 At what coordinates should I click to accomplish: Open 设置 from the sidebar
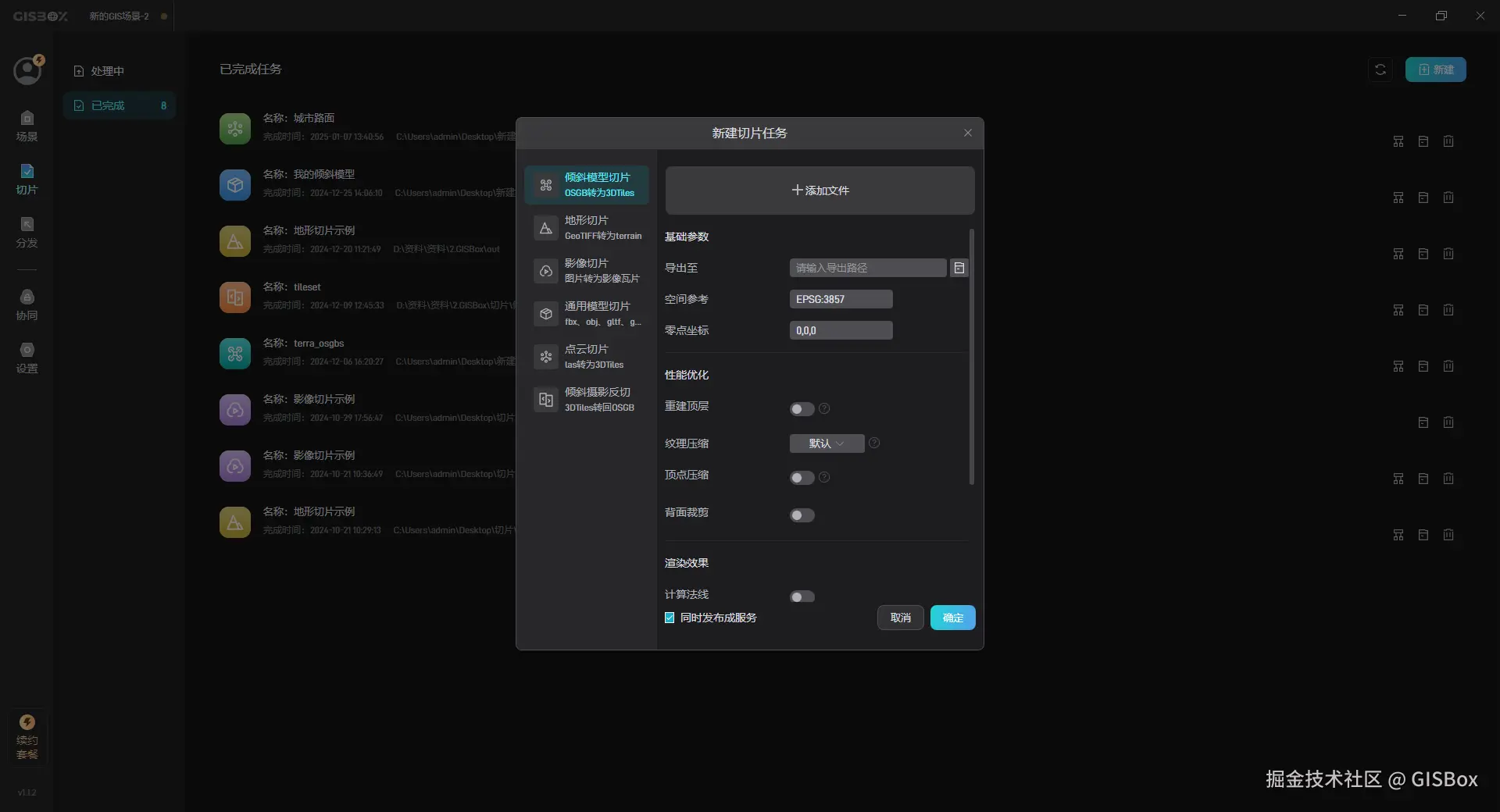tap(27, 358)
